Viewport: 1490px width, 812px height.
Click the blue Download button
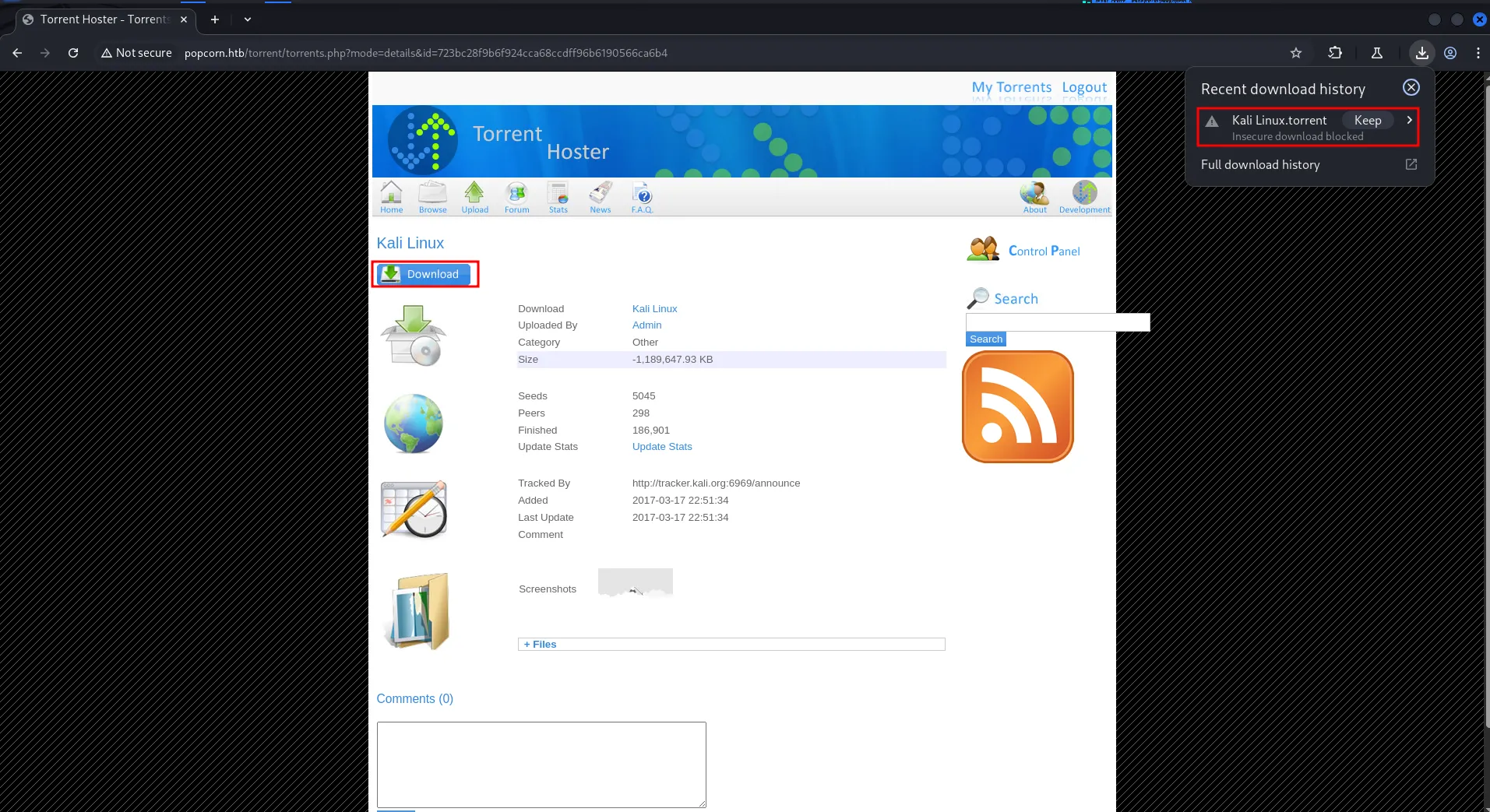[424, 274]
